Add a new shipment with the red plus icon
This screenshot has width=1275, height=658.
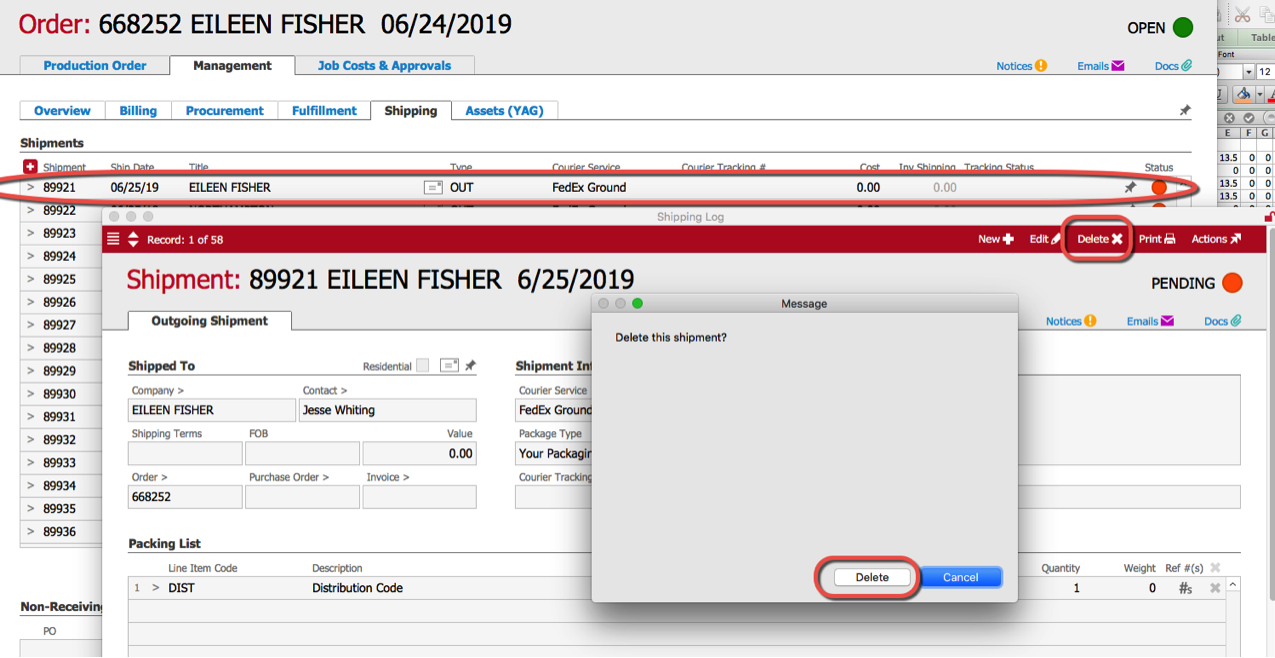[x=29, y=167]
